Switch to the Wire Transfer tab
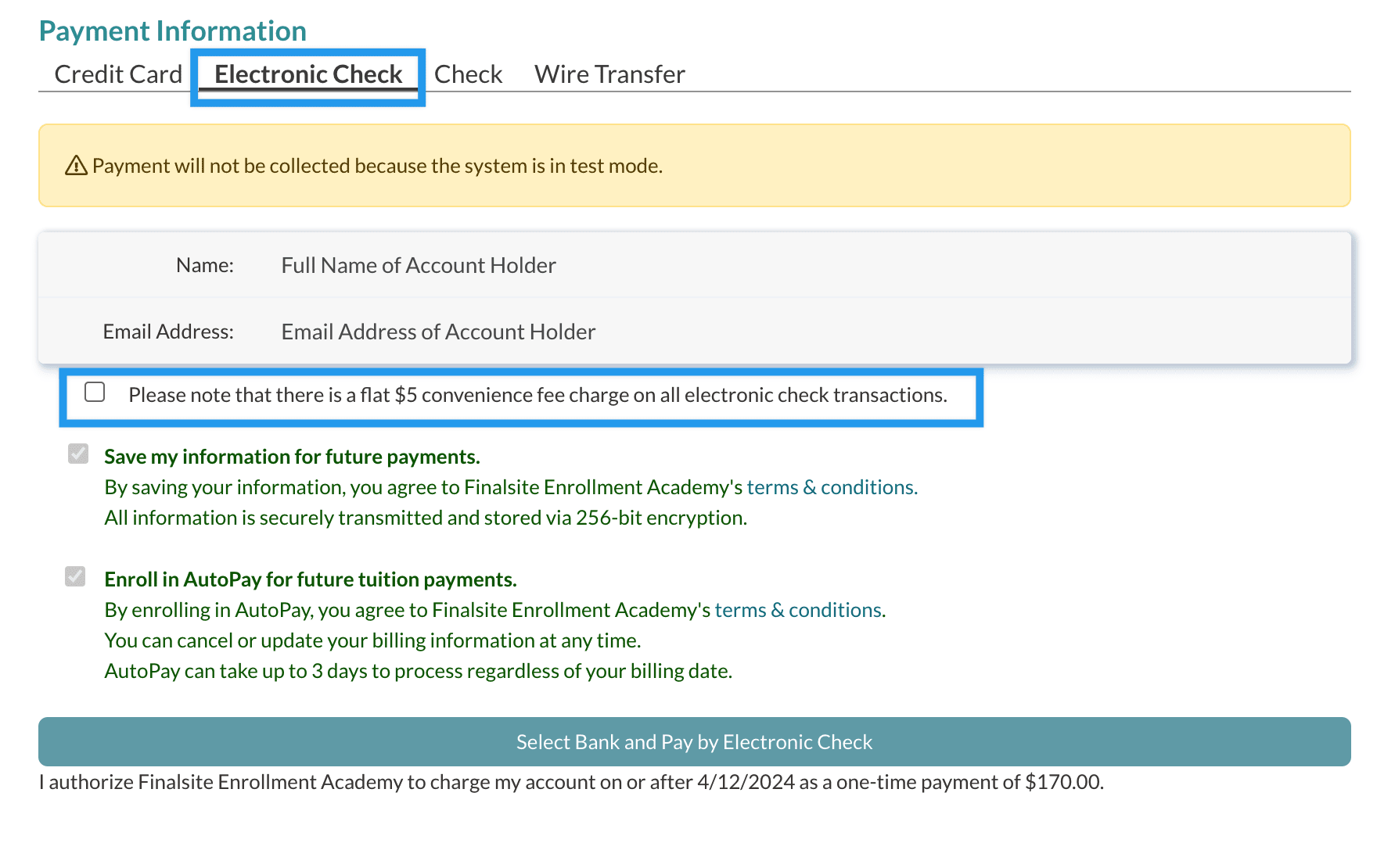The height and width of the screenshot is (868, 1377). (x=609, y=74)
